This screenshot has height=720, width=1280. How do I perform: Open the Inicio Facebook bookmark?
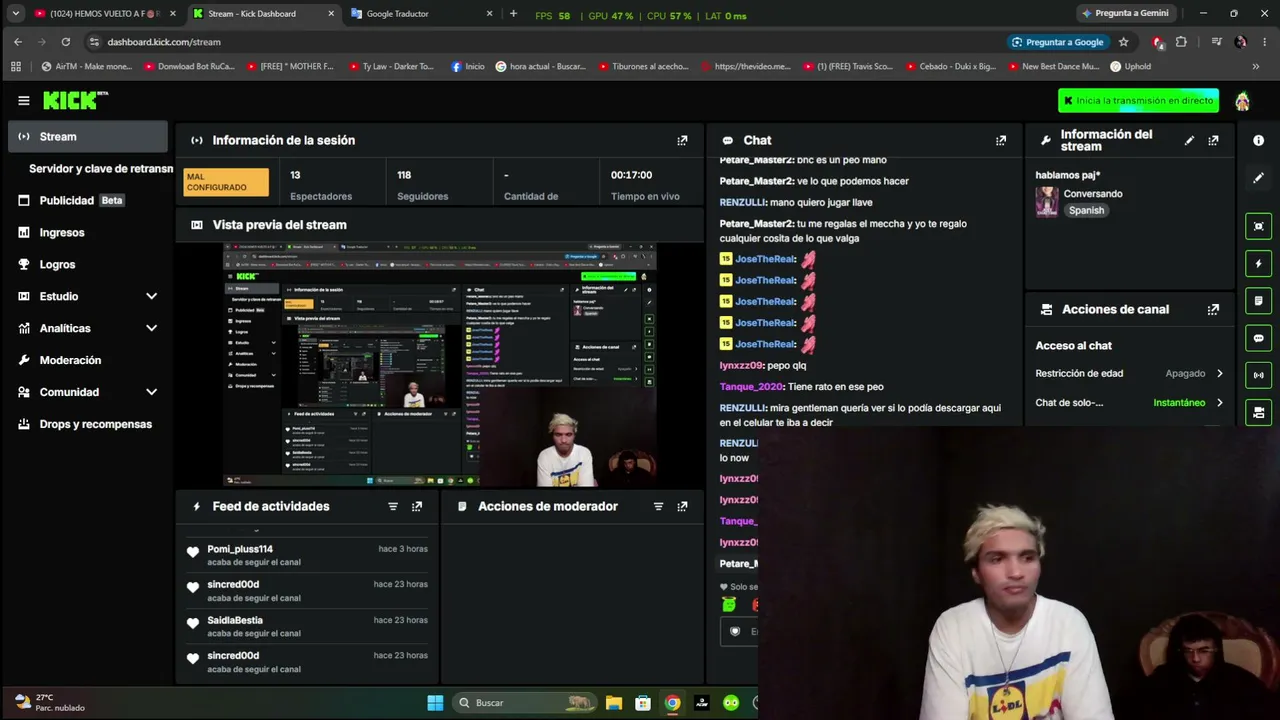click(468, 67)
